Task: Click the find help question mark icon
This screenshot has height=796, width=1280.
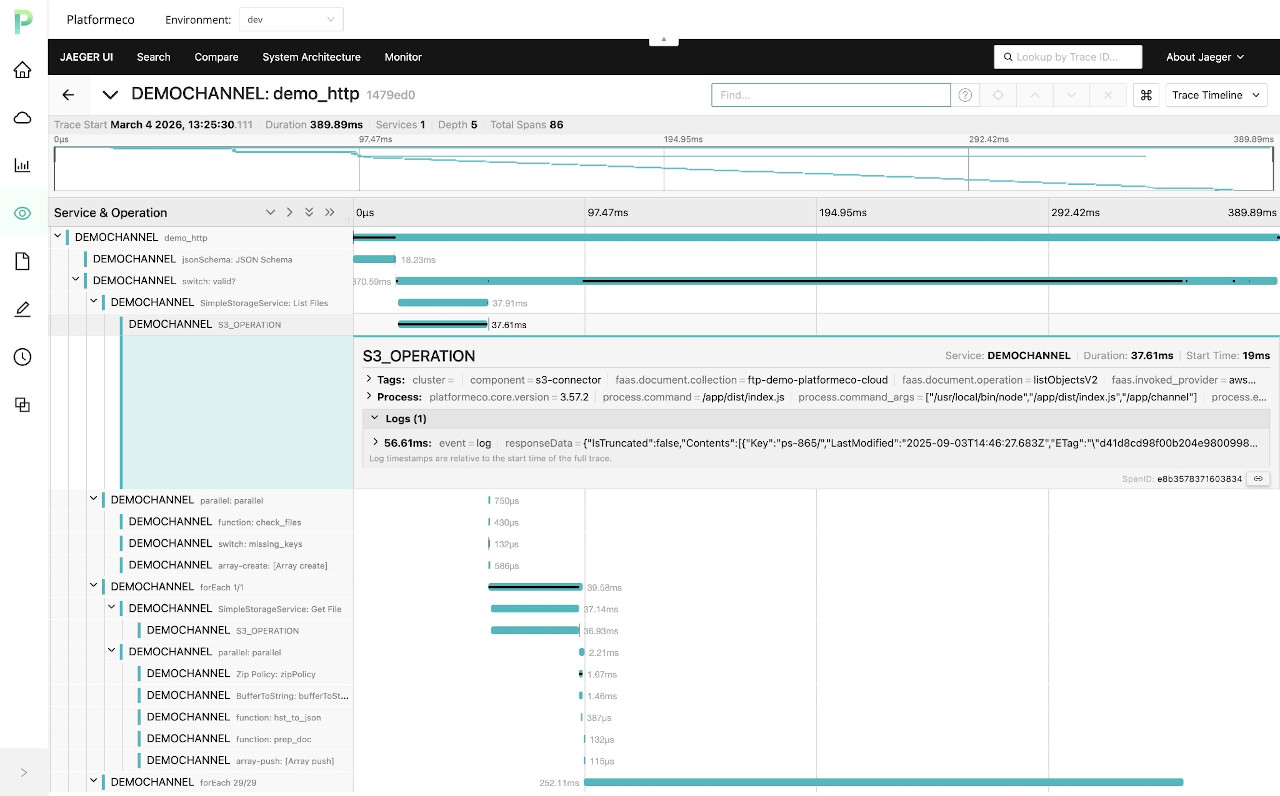Action: (965, 95)
